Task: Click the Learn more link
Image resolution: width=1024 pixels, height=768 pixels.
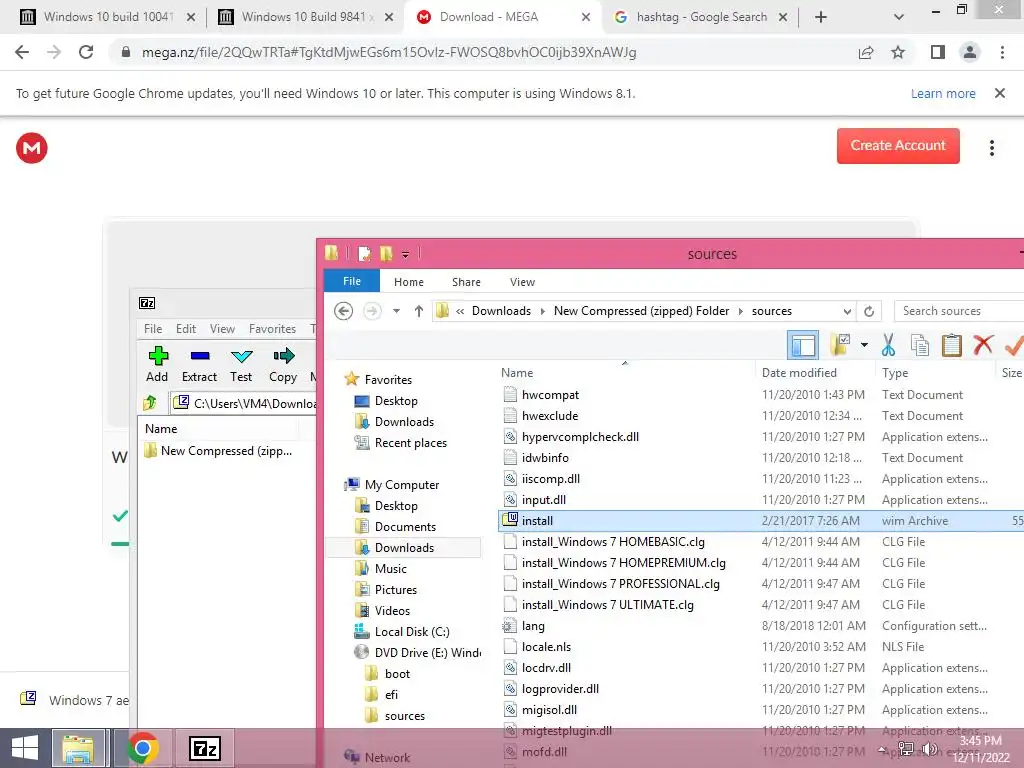Action: pyautogui.click(x=943, y=93)
